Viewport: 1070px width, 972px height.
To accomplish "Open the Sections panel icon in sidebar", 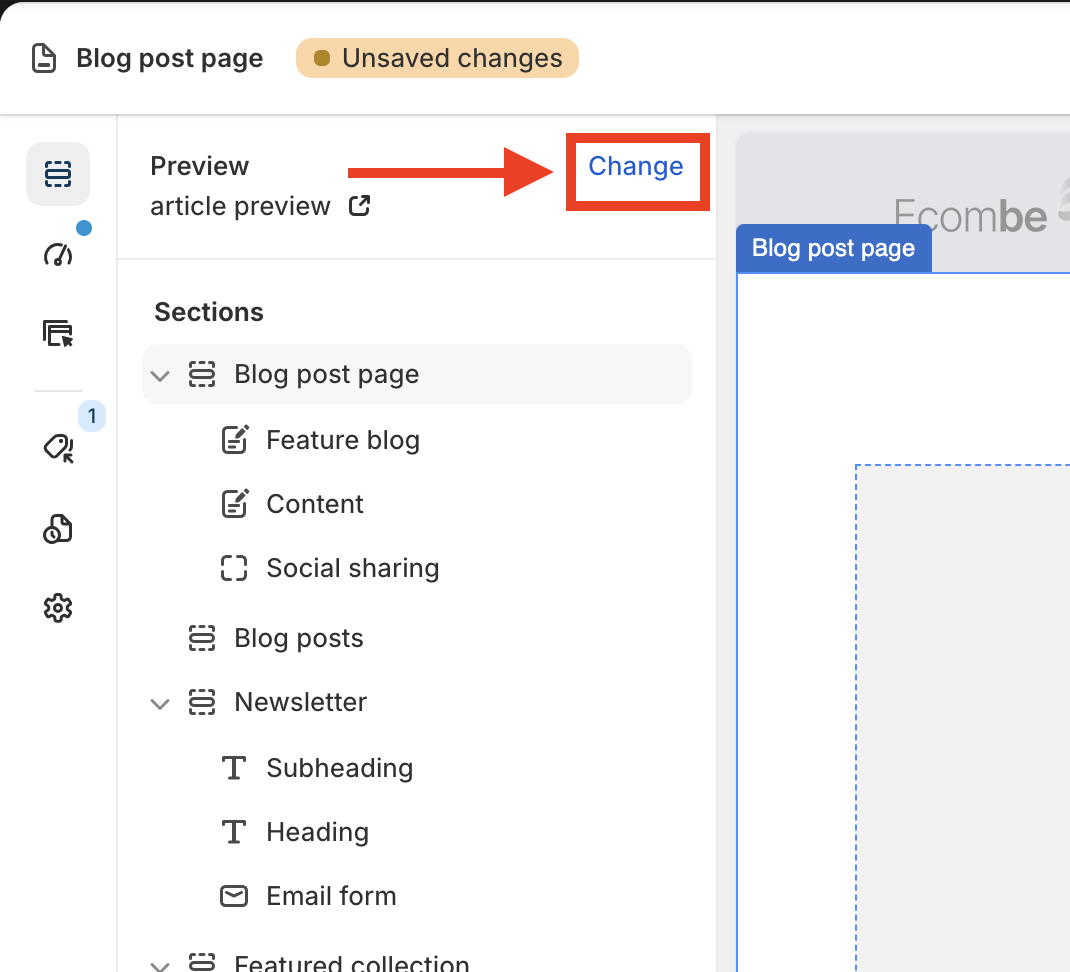I will [58, 175].
